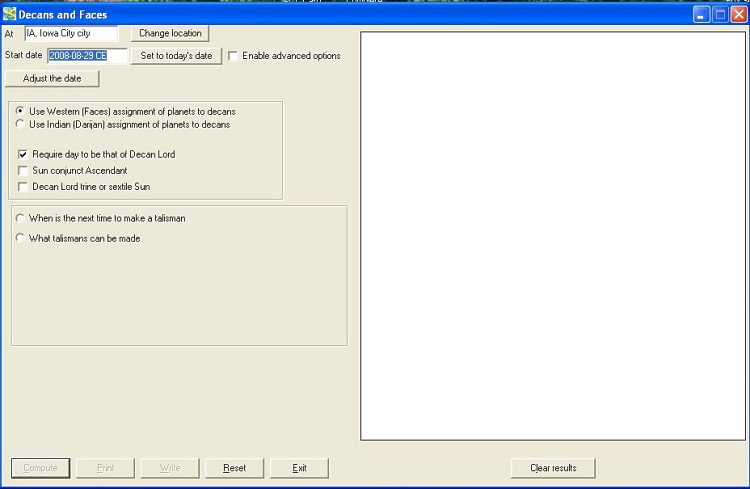Enable advanced options checkbox
Screen dimensions: 750x489
pos(233,56)
